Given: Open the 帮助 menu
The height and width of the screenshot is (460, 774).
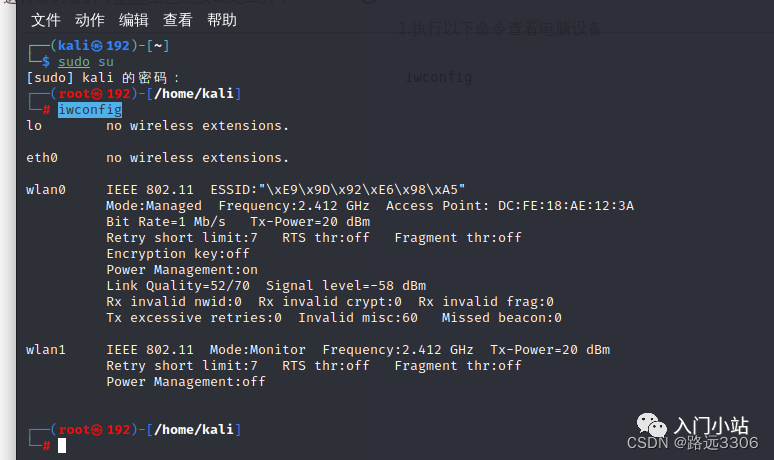Looking at the screenshot, I should pyautogui.click(x=222, y=20).
